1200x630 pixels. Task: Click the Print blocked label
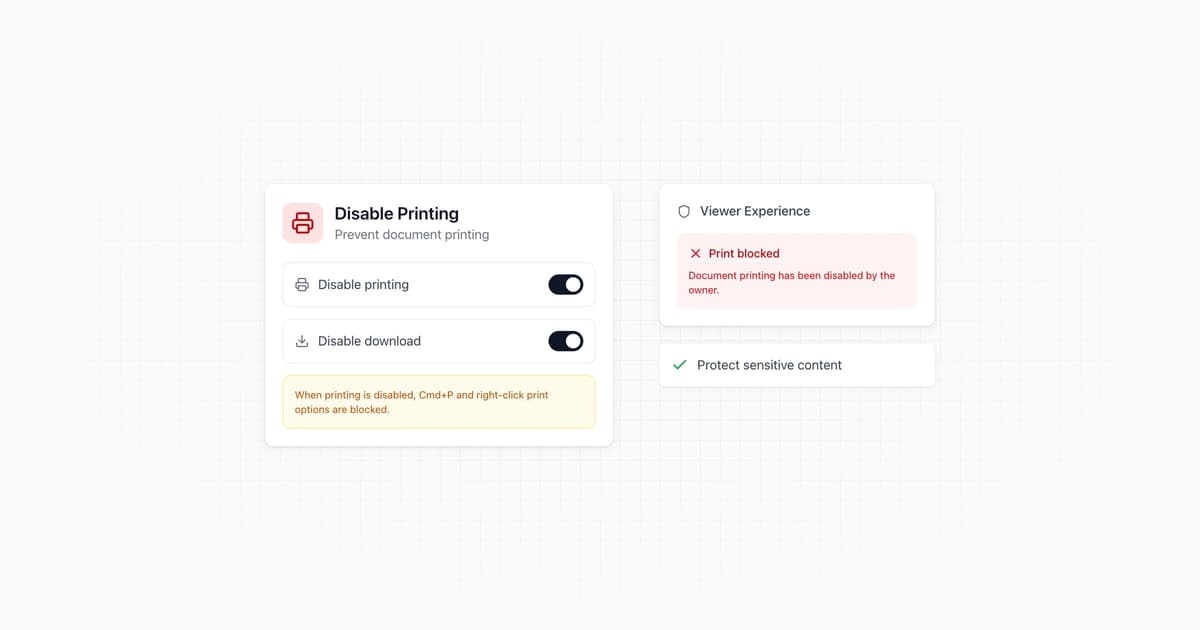tap(744, 254)
